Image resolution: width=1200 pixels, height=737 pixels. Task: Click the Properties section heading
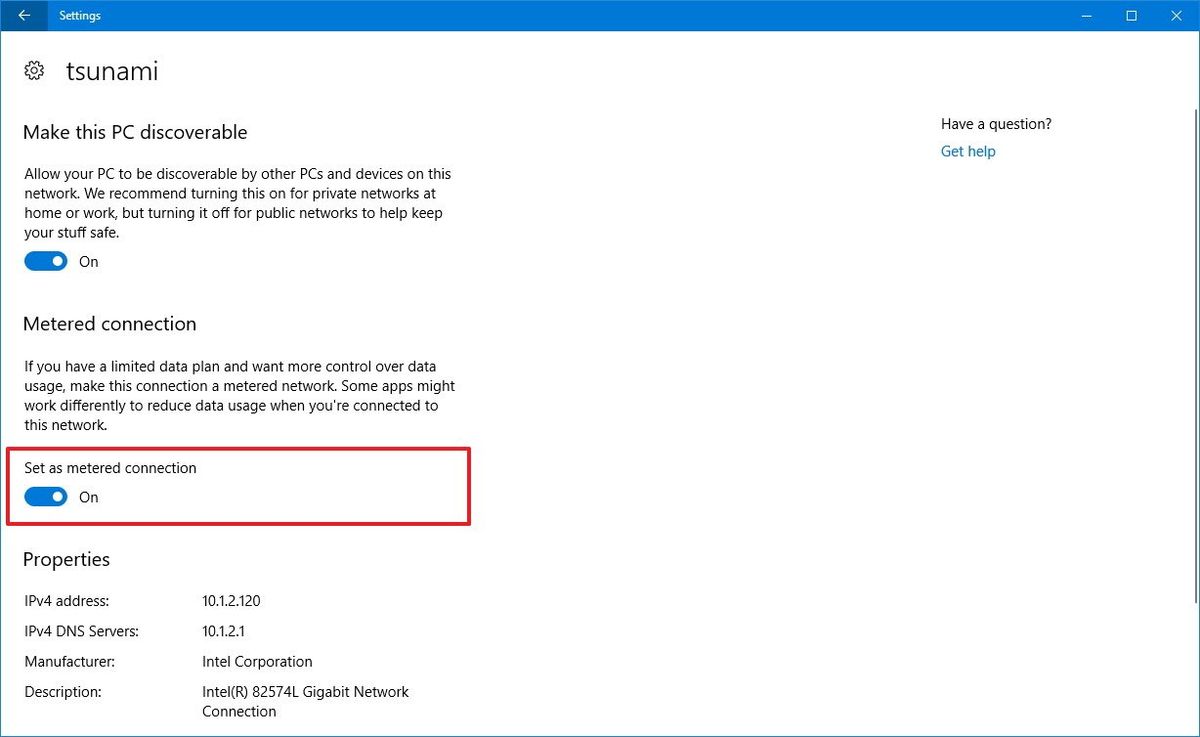(66, 559)
